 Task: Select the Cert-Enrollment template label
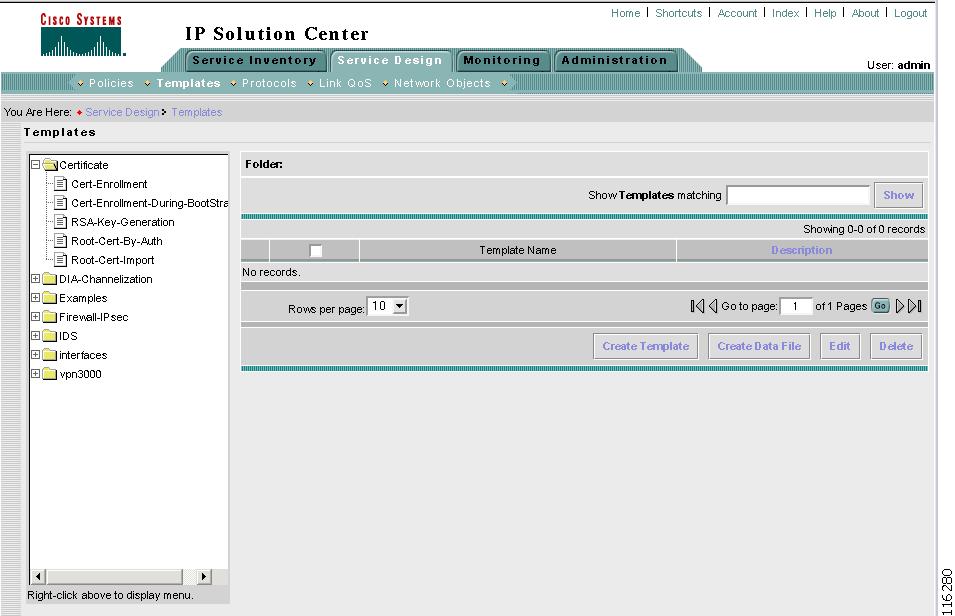click(x=109, y=183)
